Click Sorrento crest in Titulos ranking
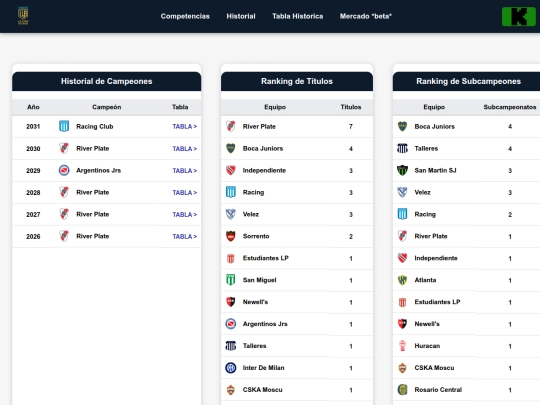Screen dimensions: 540x405 (231, 236)
